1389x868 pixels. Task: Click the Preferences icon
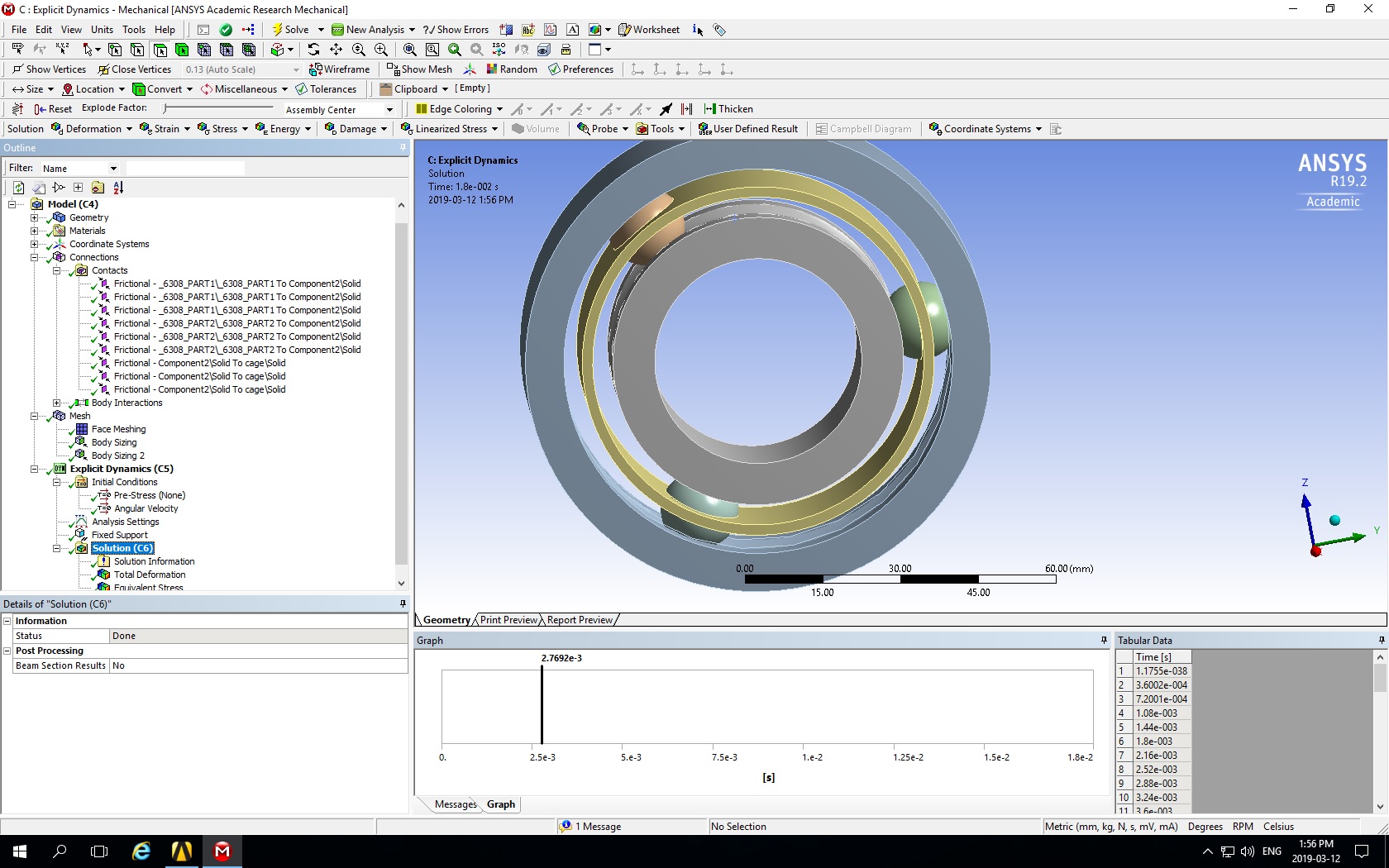pos(580,69)
